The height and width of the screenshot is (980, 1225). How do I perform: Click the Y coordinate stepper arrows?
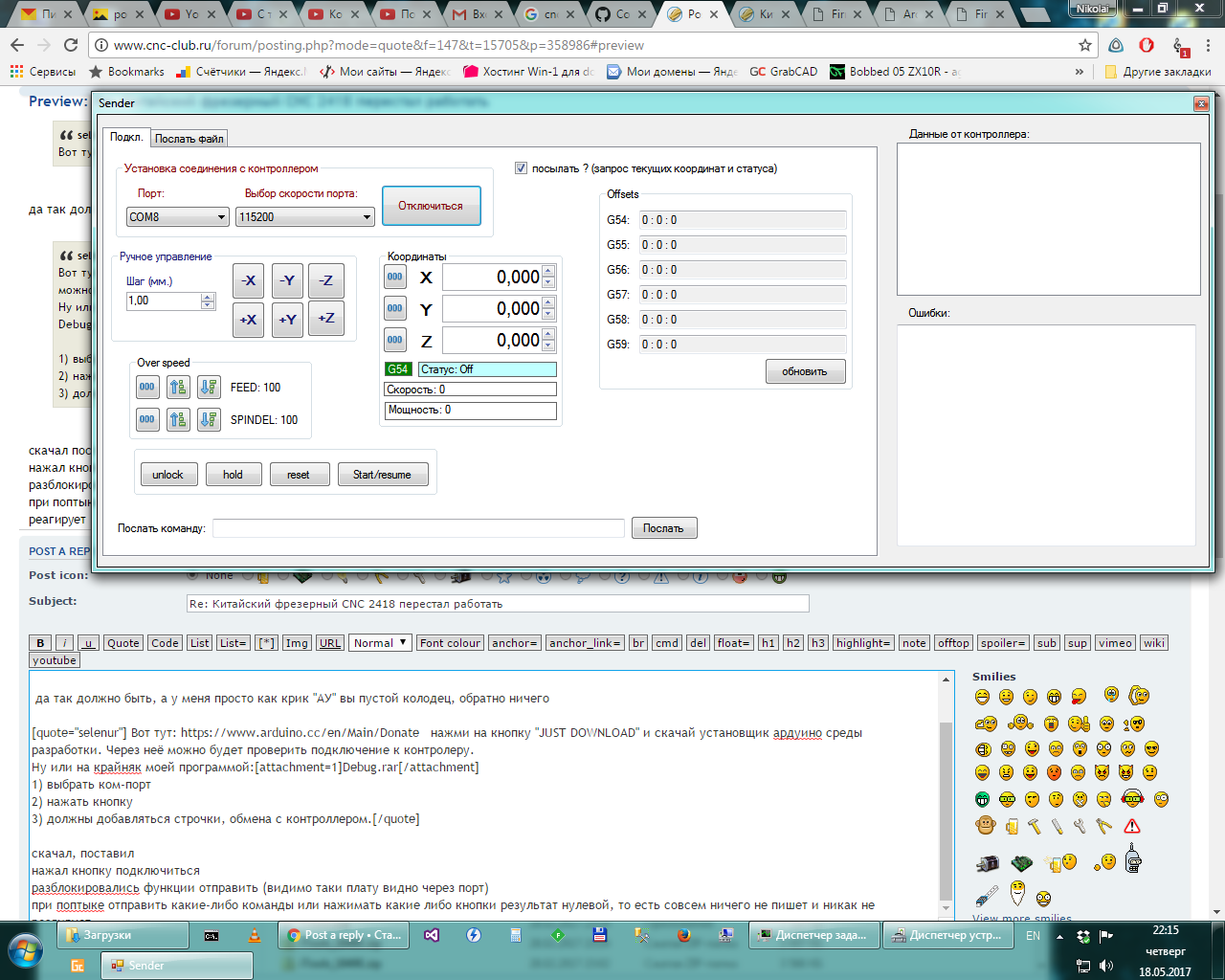548,309
